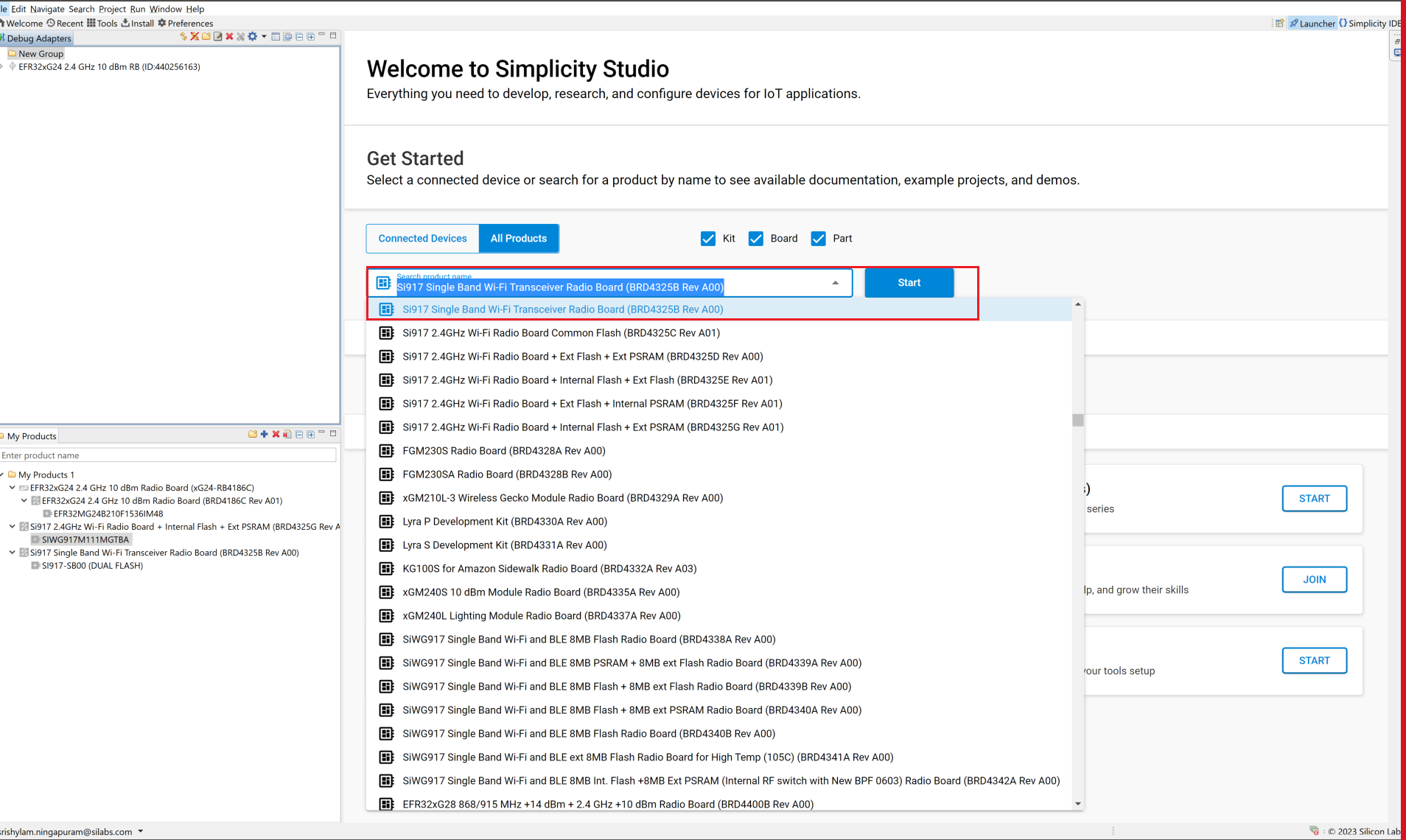1406x840 pixels.
Task: Click red X delete icon in Debug Adapters
Action: click(229, 37)
